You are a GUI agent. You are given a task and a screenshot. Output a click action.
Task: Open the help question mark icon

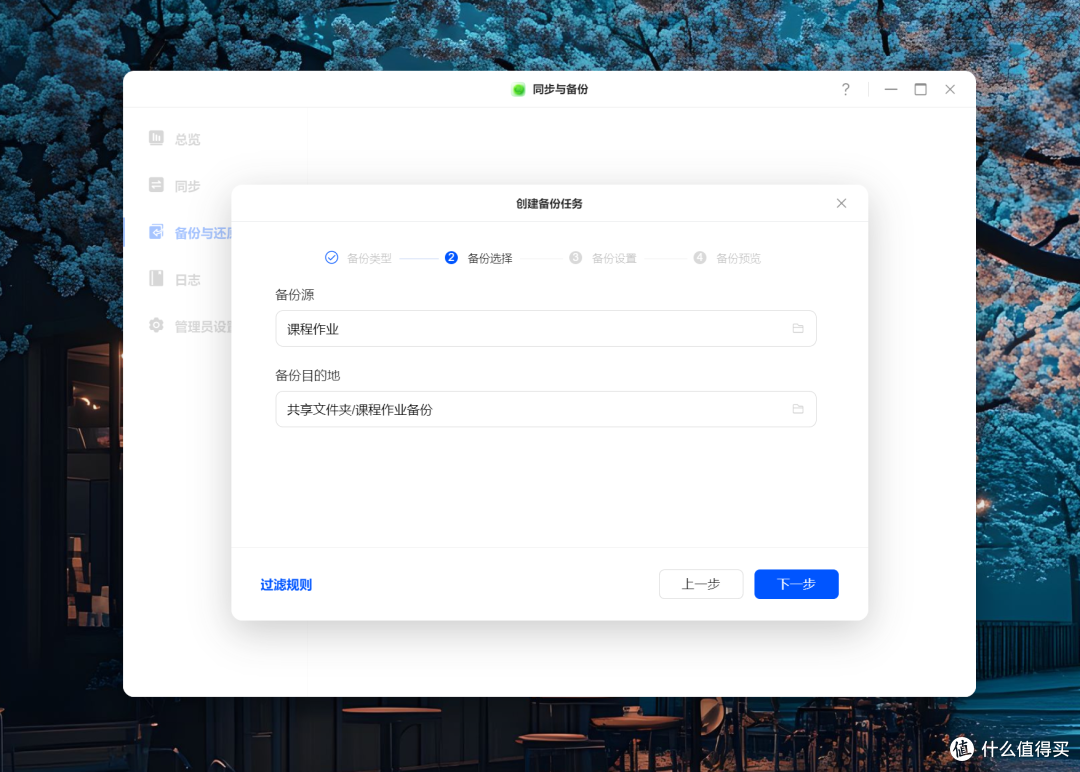(845, 90)
